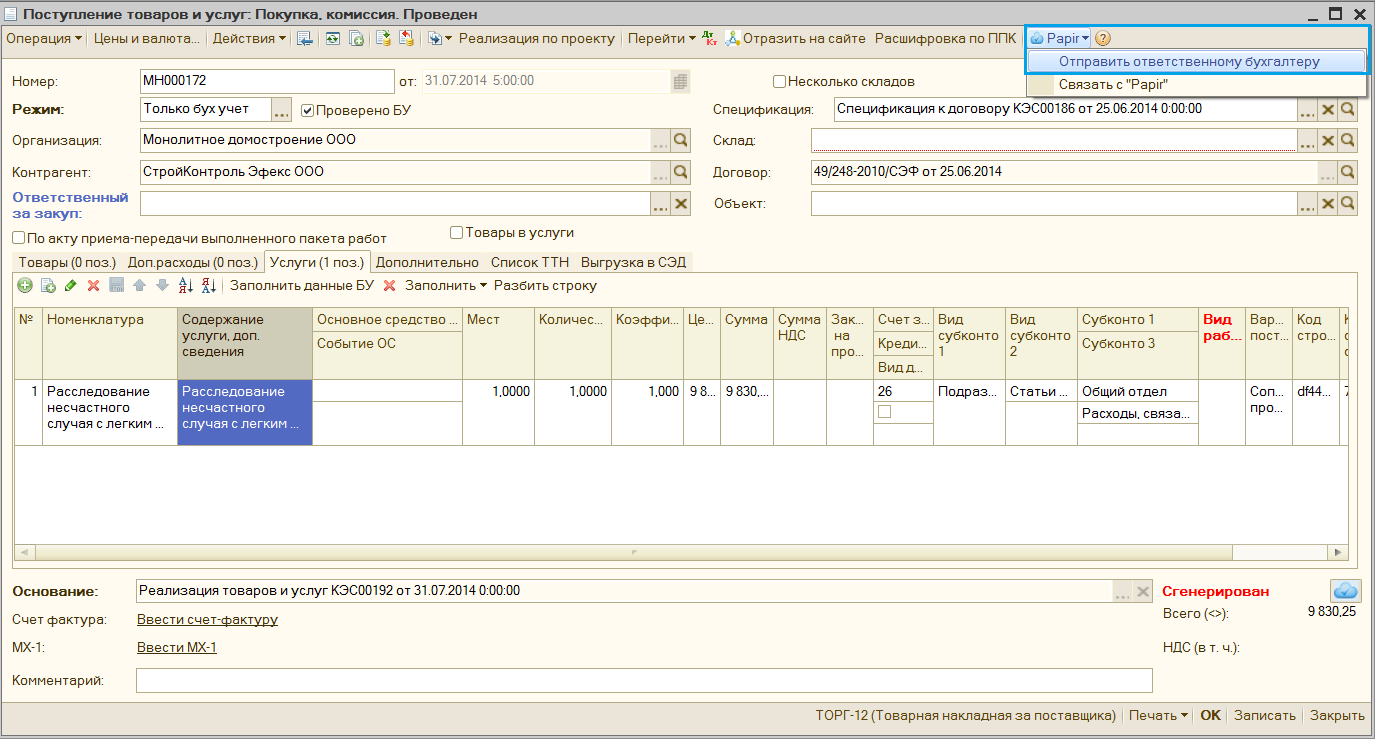Check По акту приема-передачи выполненного пакета работ

[19, 239]
